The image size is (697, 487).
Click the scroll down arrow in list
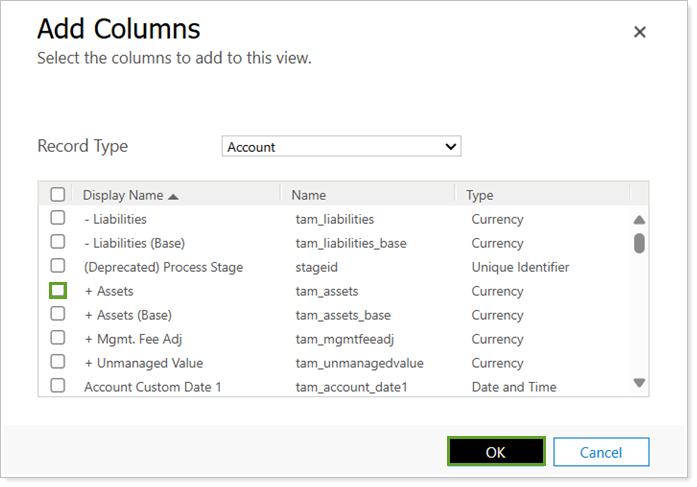(639, 382)
